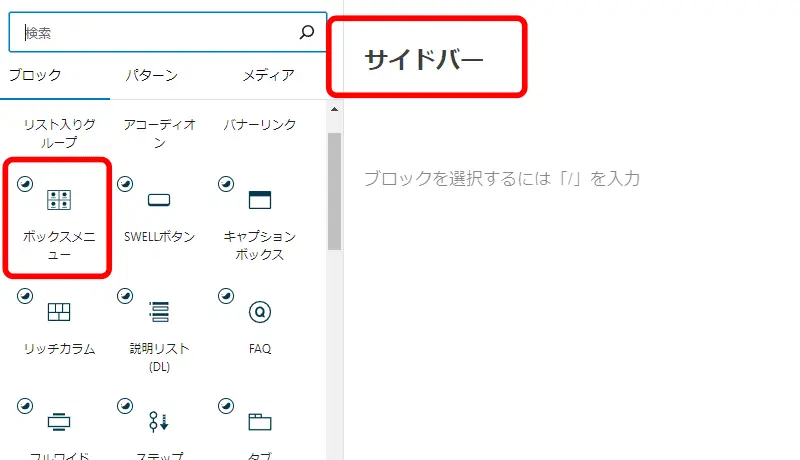This screenshot has width=800, height=460.
Task: Select the バナーリンク block label
Action: (259, 124)
